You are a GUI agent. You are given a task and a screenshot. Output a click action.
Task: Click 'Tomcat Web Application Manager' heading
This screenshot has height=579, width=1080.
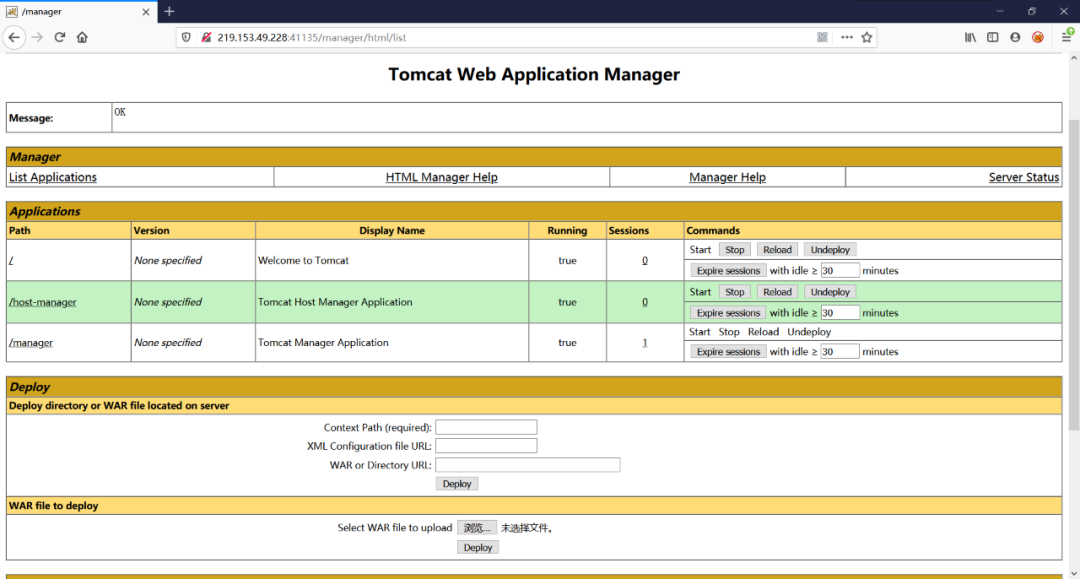[x=534, y=74]
